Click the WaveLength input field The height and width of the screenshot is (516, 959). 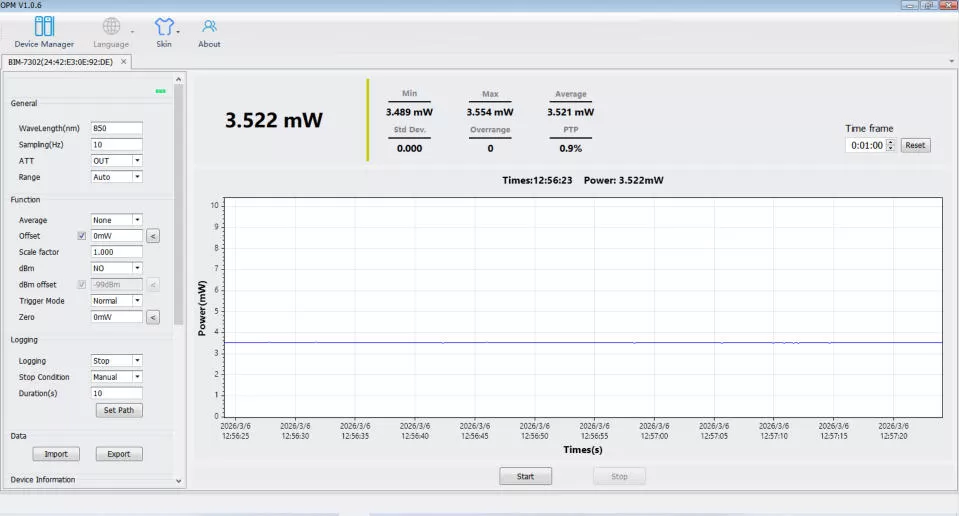tap(116, 129)
